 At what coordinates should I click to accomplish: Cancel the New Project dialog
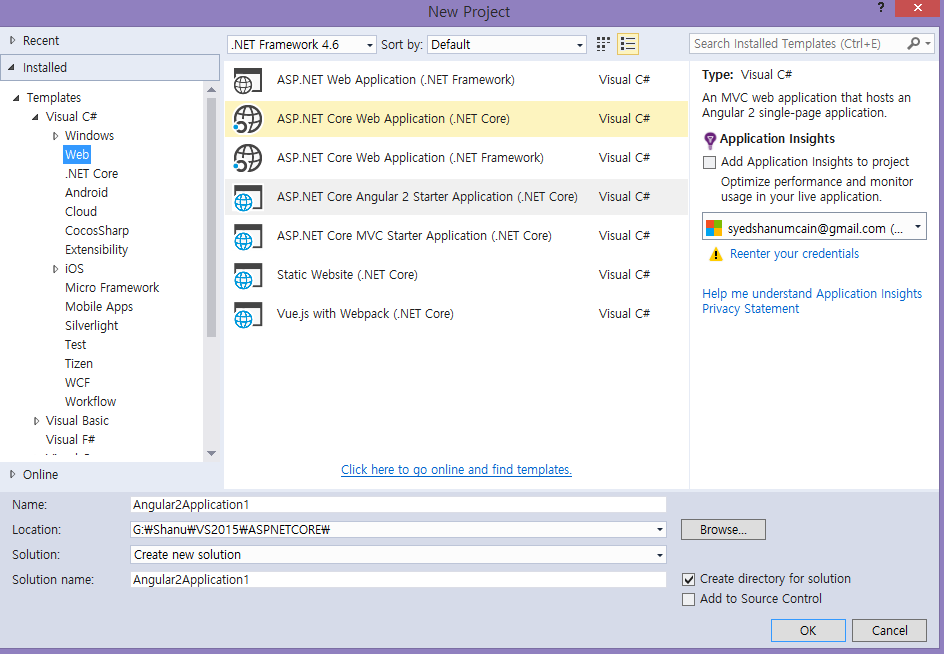tap(889, 631)
